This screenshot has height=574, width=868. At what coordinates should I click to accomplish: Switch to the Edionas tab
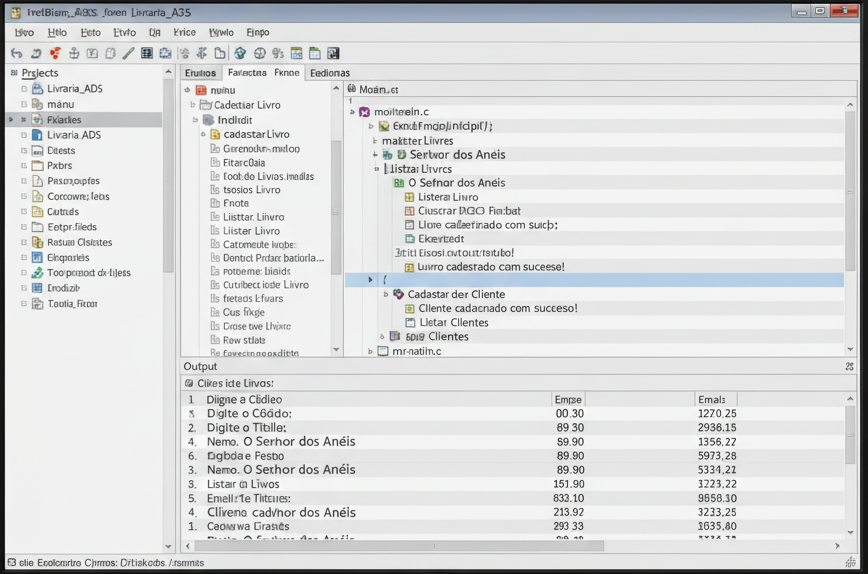point(329,73)
